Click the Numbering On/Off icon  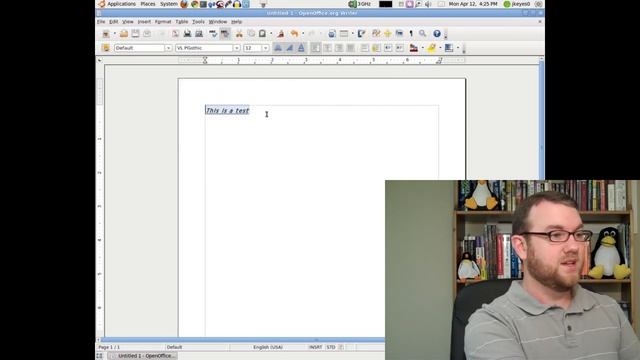364,48
